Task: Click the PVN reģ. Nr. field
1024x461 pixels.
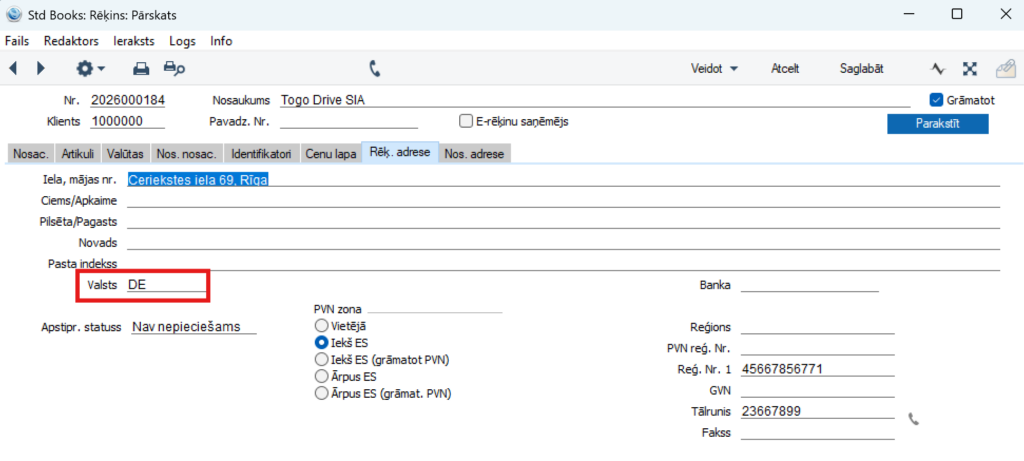Action: pos(818,348)
